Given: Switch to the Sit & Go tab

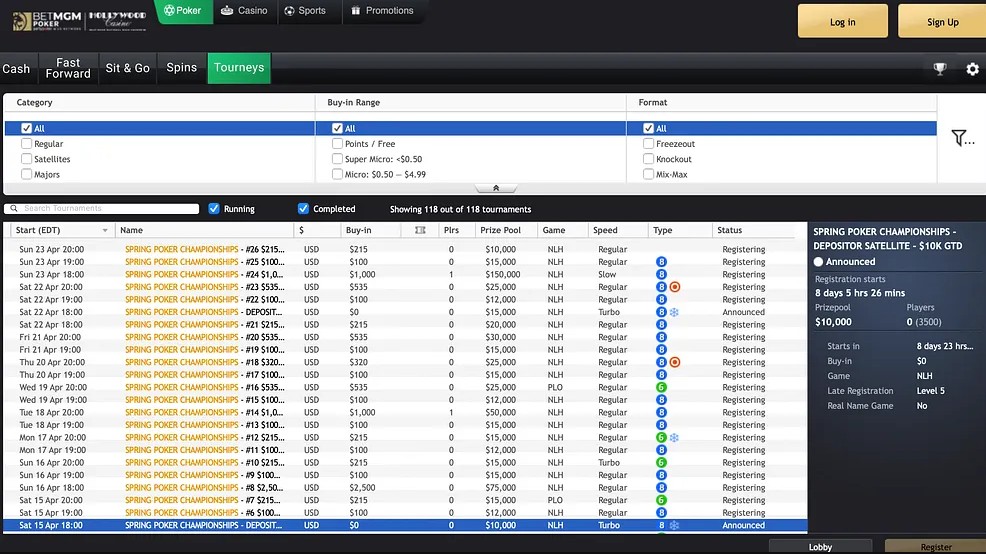Looking at the screenshot, I should click(127, 68).
